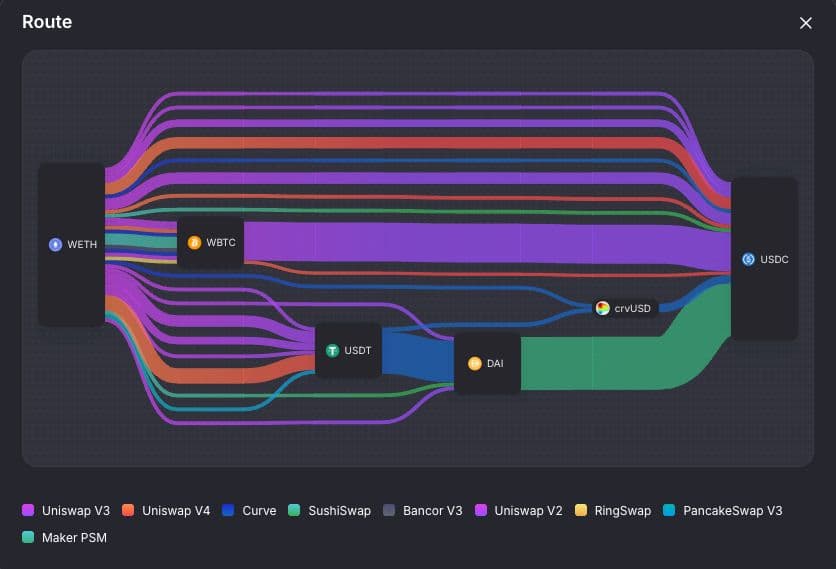
Task: Click the Maker PSM teal legend swatch
Action: (x=28, y=537)
